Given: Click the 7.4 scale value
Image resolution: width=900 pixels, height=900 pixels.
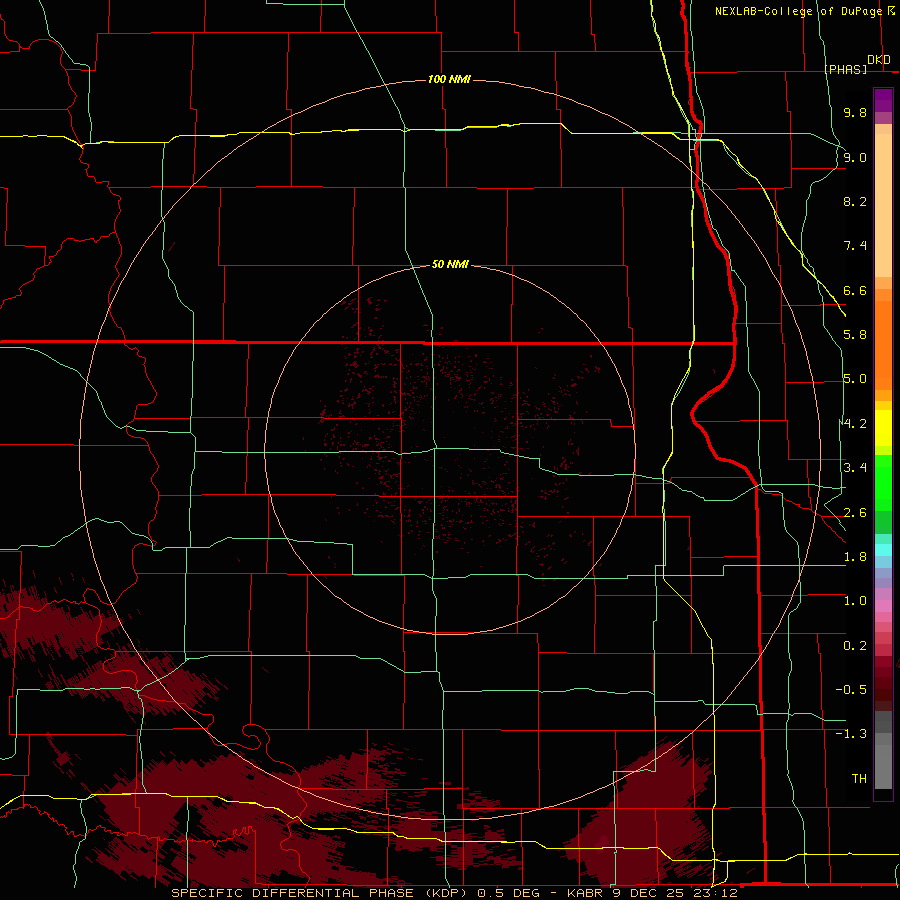Looking at the screenshot, I should point(855,246).
